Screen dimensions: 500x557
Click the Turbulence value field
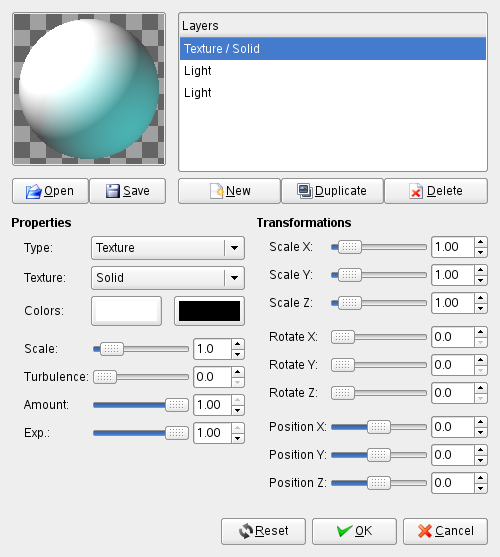(x=213, y=377)
